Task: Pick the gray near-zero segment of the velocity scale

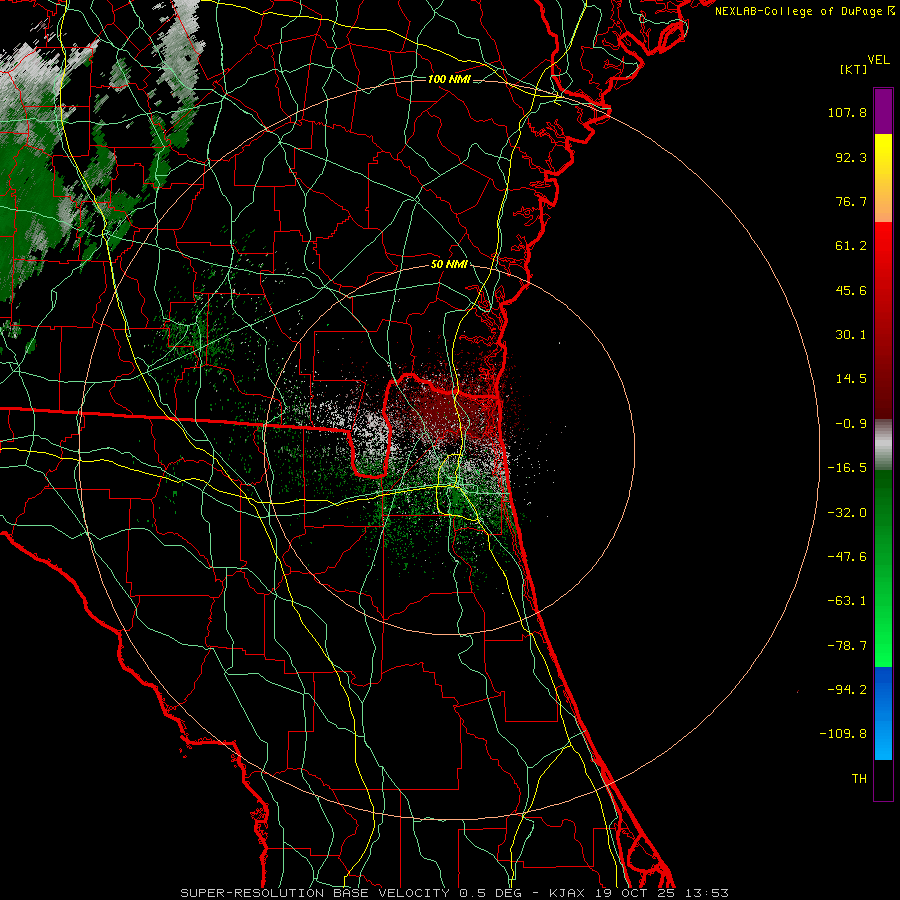Action: point(883,445)
